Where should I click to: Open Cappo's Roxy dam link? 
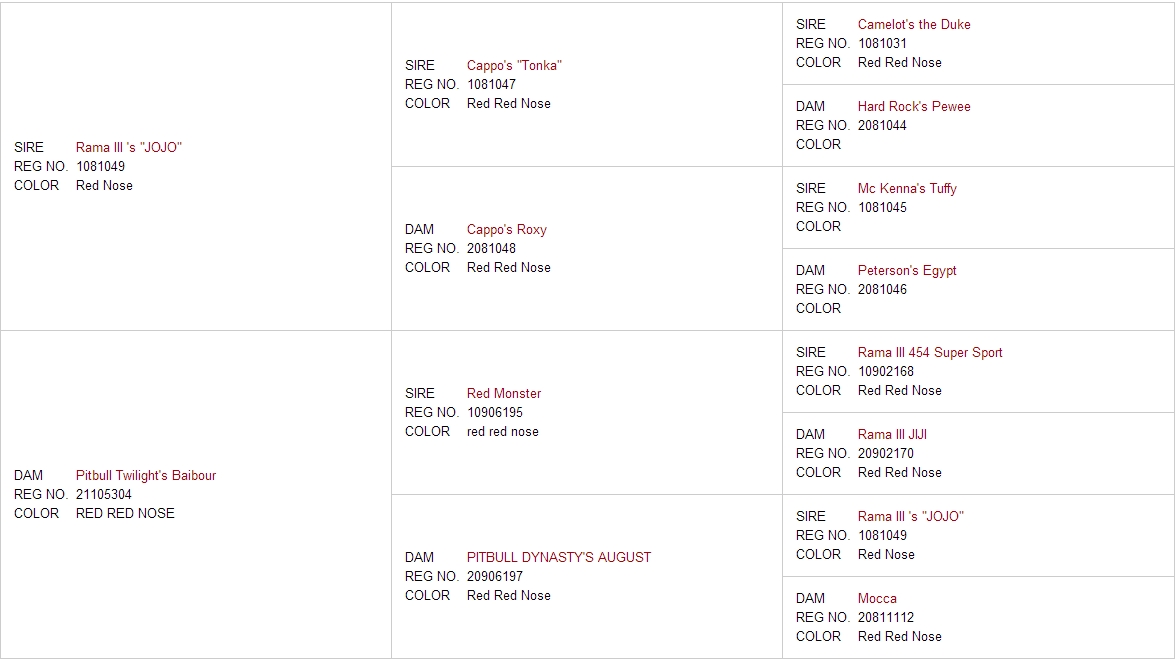[506, 230]
